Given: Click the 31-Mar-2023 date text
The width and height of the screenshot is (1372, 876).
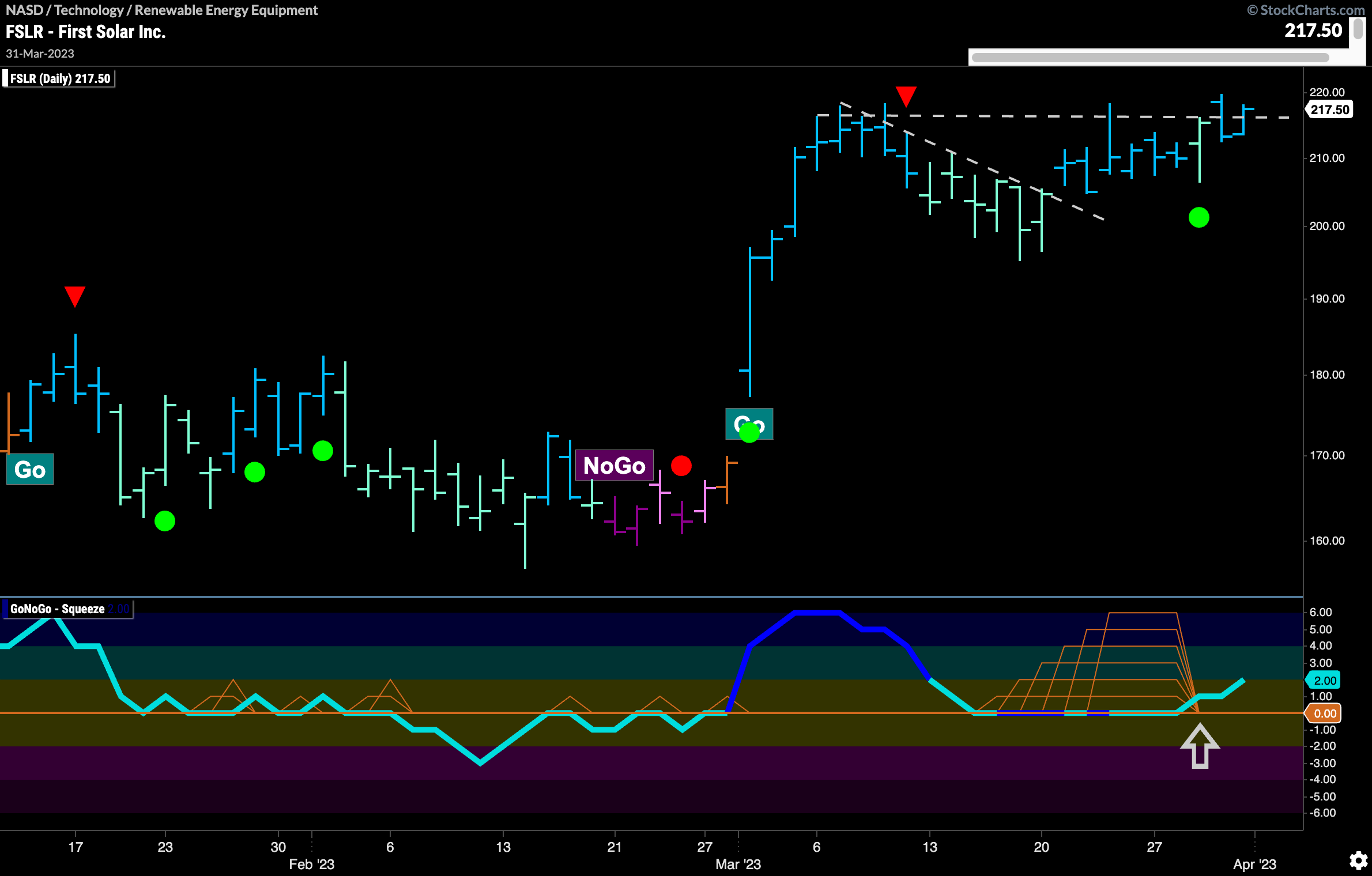Looking at the screenshot, I should click(x=40, y=54).
